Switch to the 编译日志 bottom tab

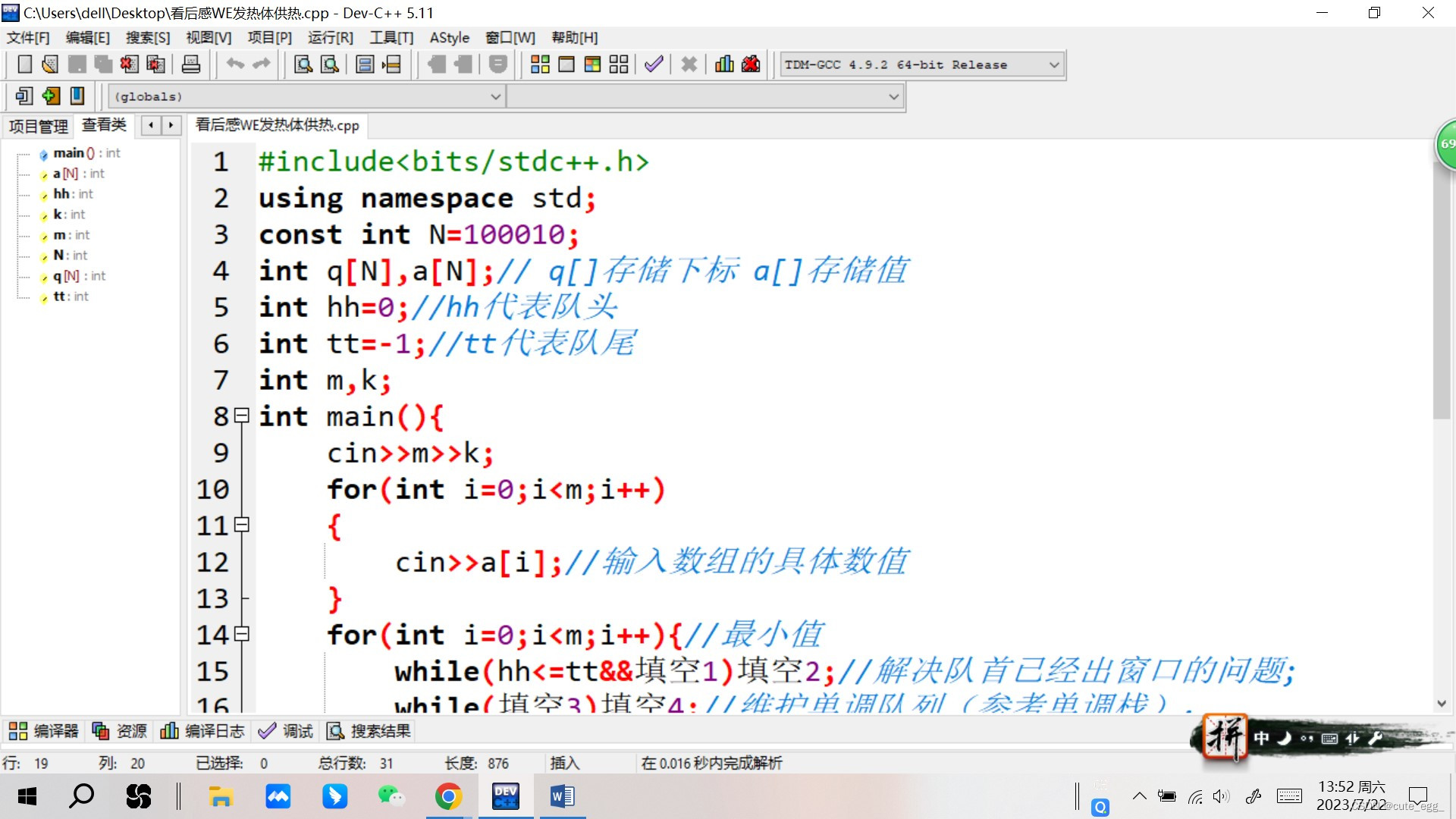click(202, 731)
